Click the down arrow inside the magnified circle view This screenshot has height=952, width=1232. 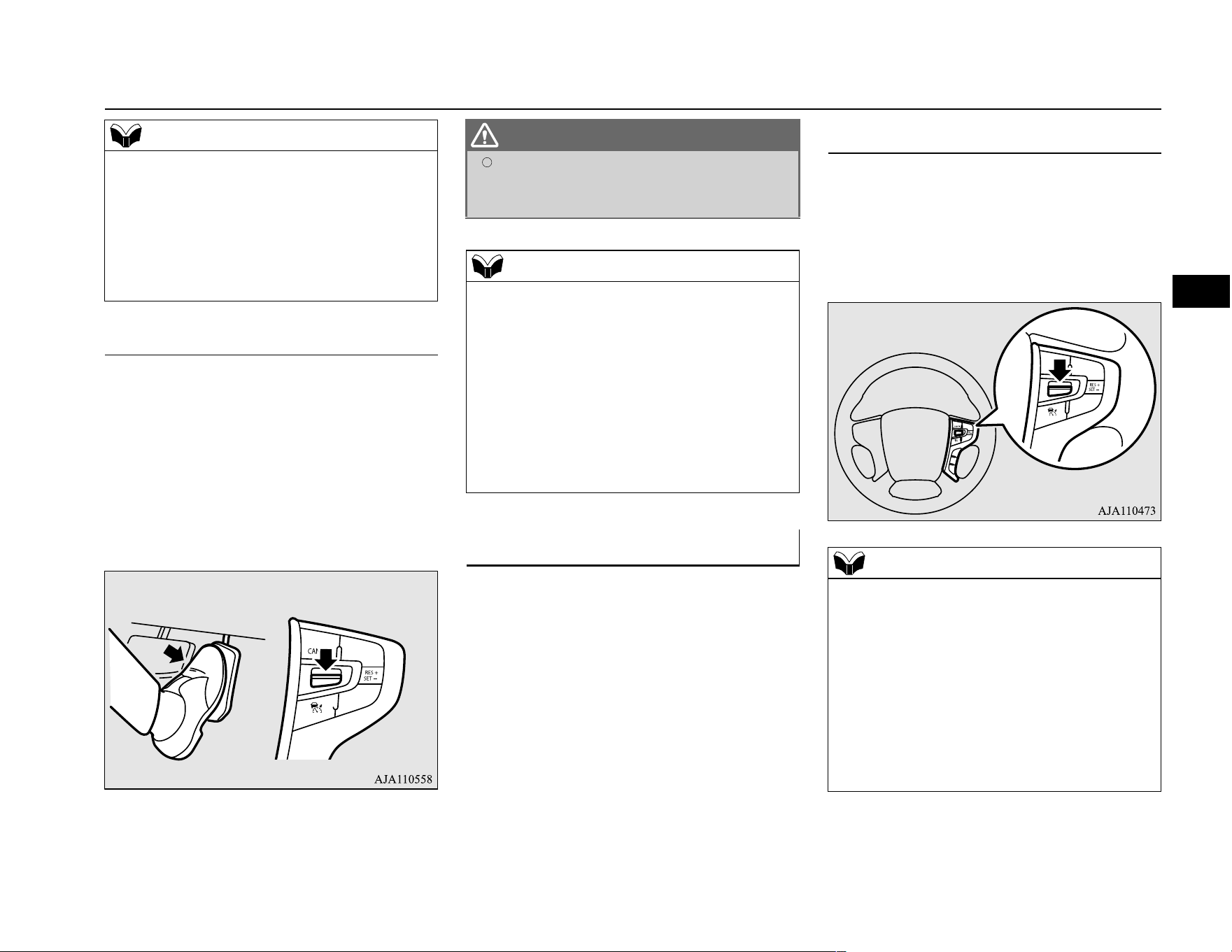point(1061,370)
